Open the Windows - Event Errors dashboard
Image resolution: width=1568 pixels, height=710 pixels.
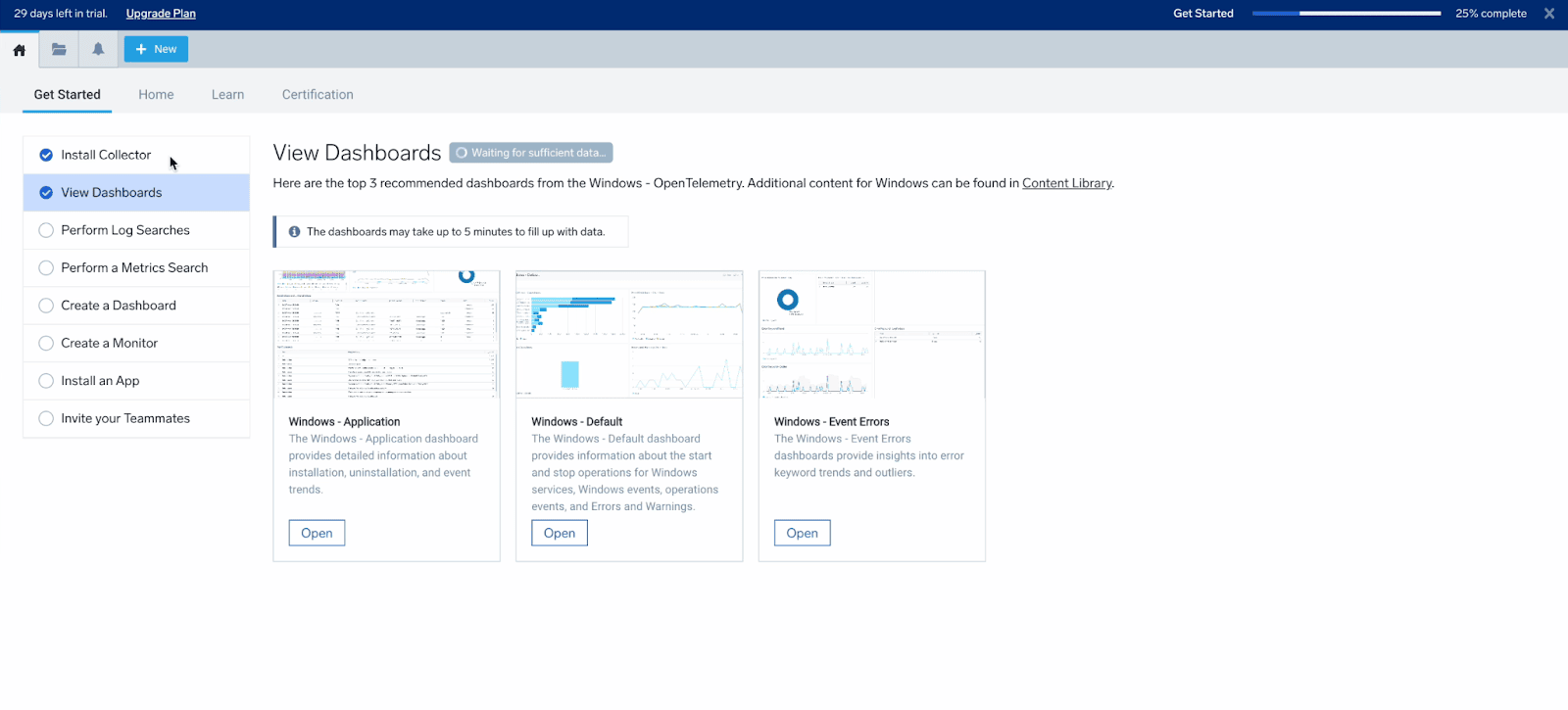pyautogui.click(x=802, y=533)
